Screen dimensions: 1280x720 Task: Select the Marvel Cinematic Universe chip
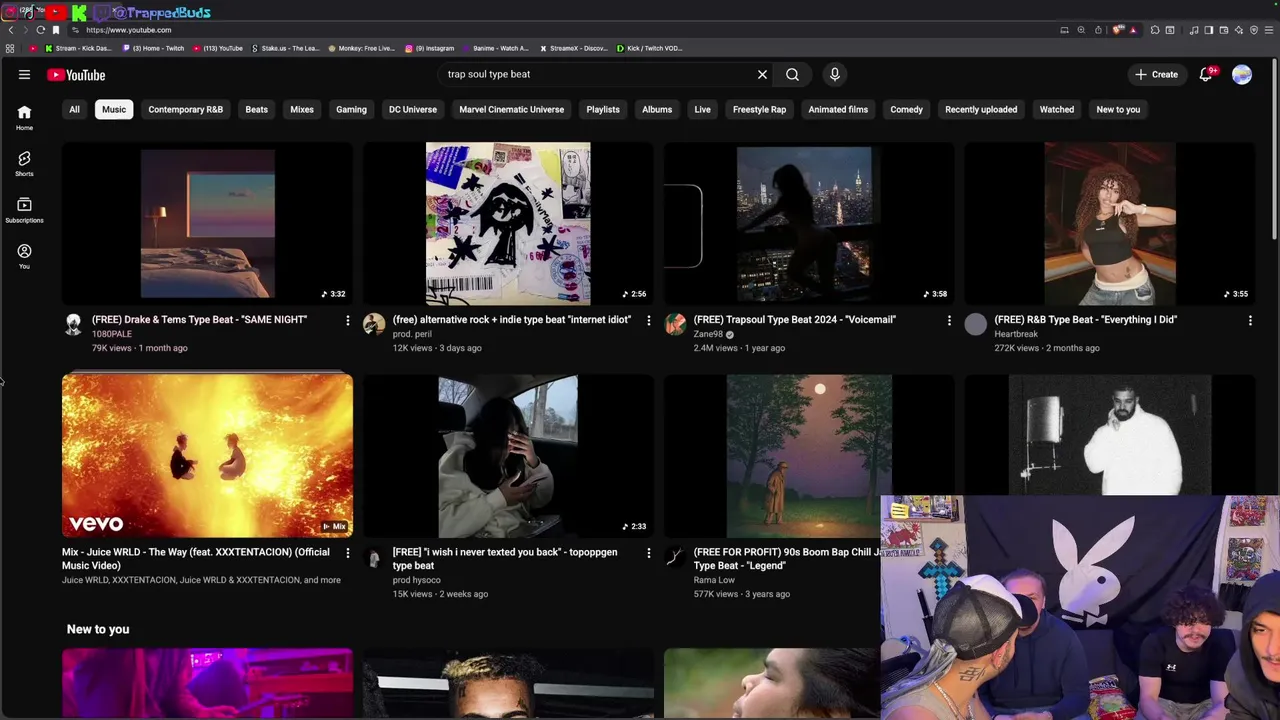(511, 109)
